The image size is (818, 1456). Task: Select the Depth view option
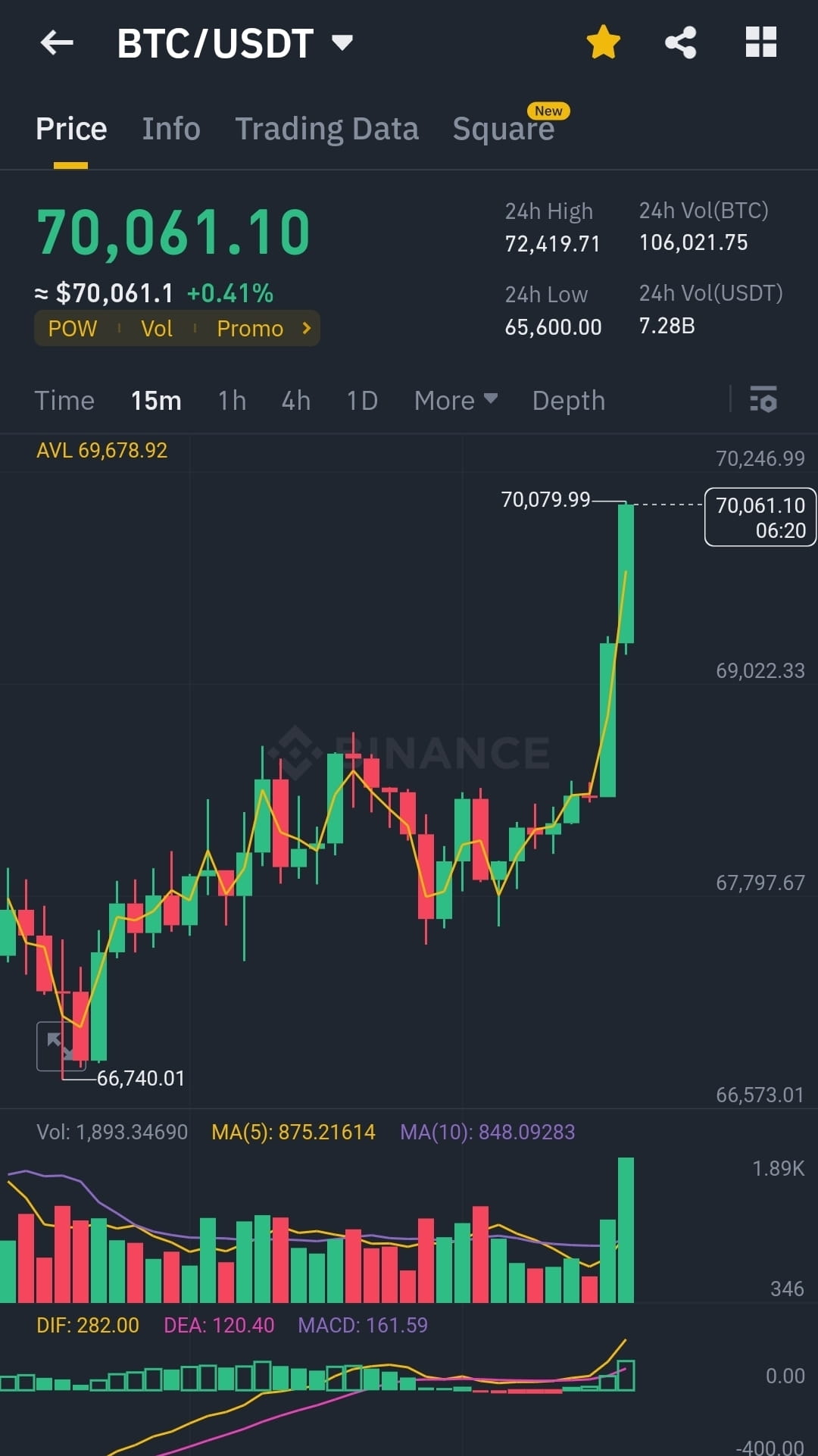coord(568,401)
